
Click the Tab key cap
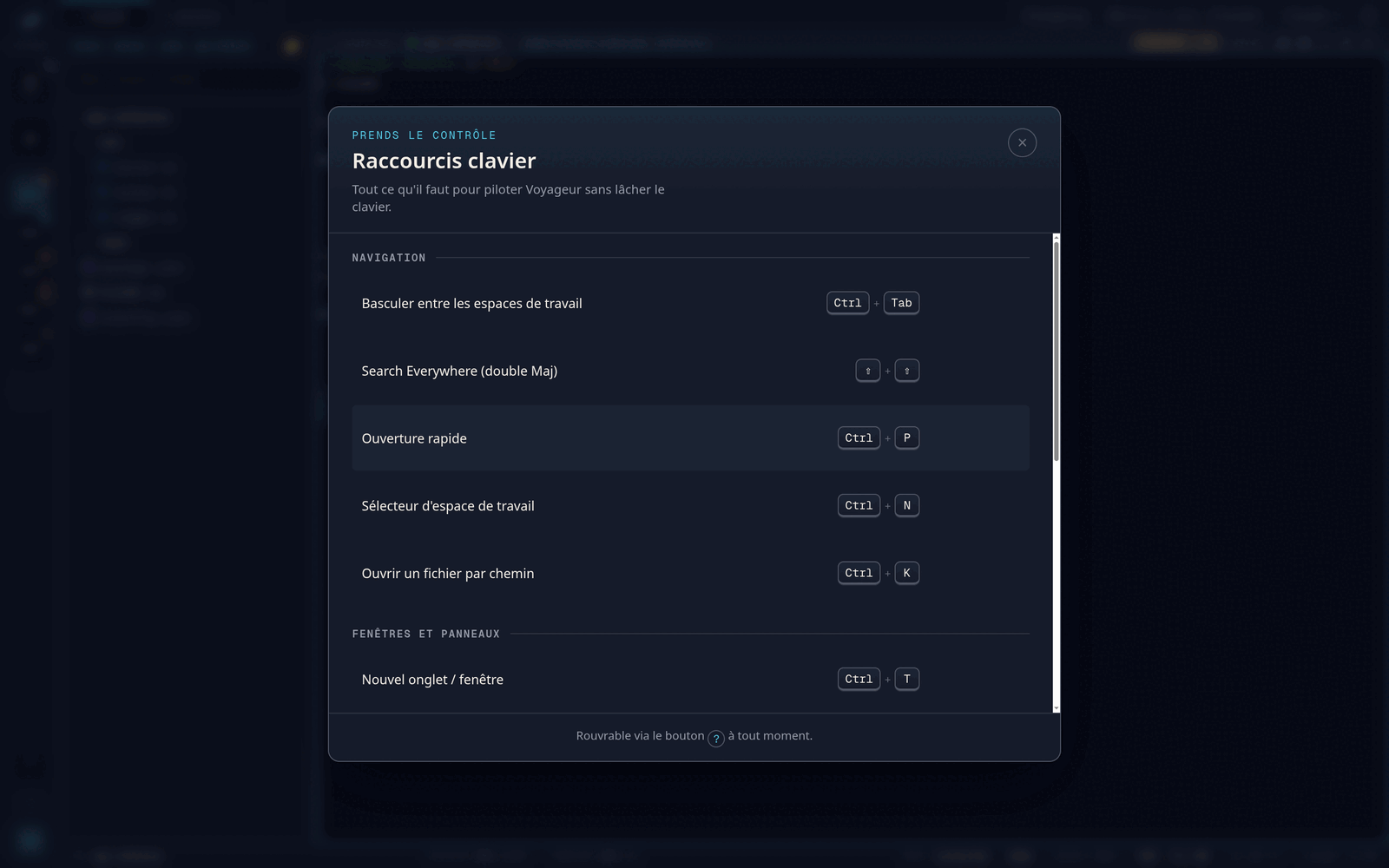pos(901,303)
